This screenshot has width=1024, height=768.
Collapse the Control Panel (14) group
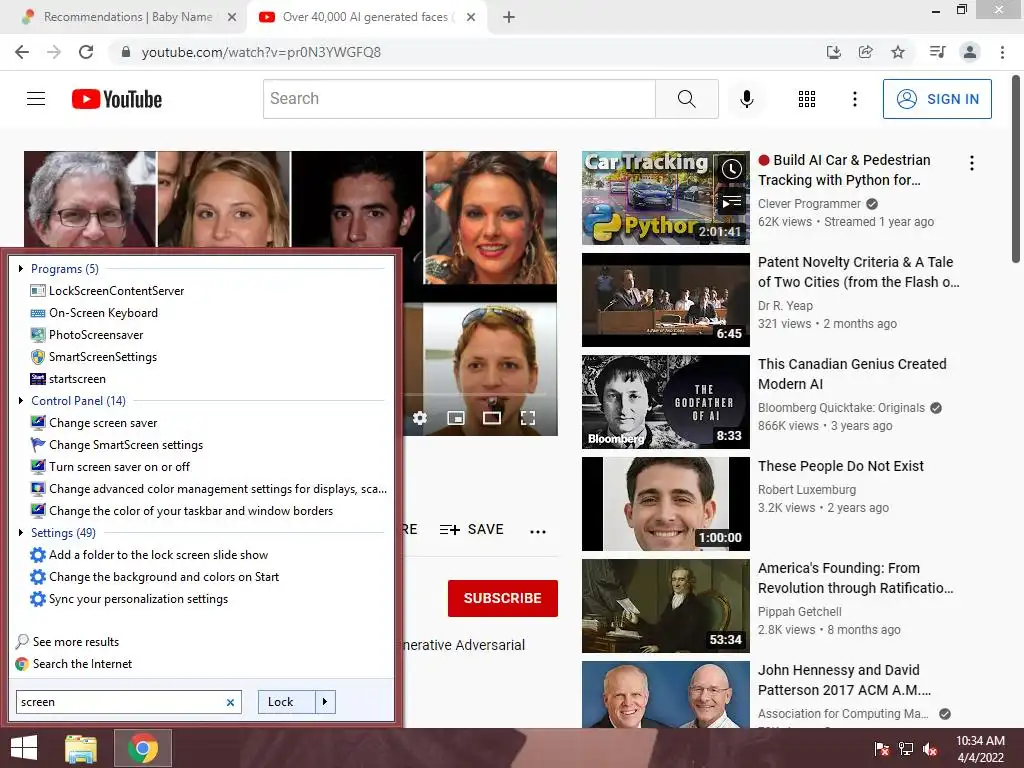(21, 400)
